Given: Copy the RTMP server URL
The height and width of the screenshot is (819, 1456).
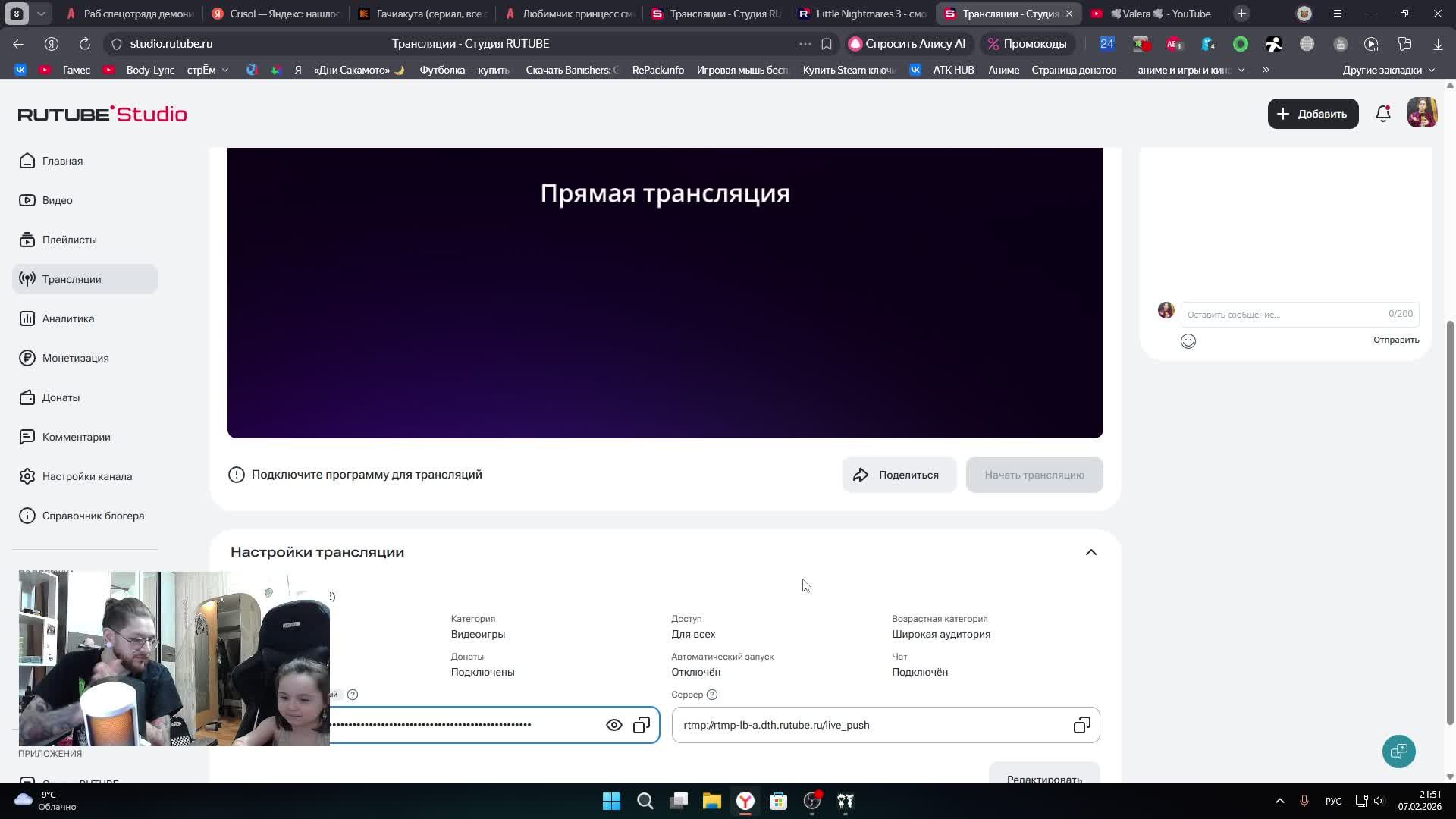Looking at the screenshot, I should [1081, 726].
